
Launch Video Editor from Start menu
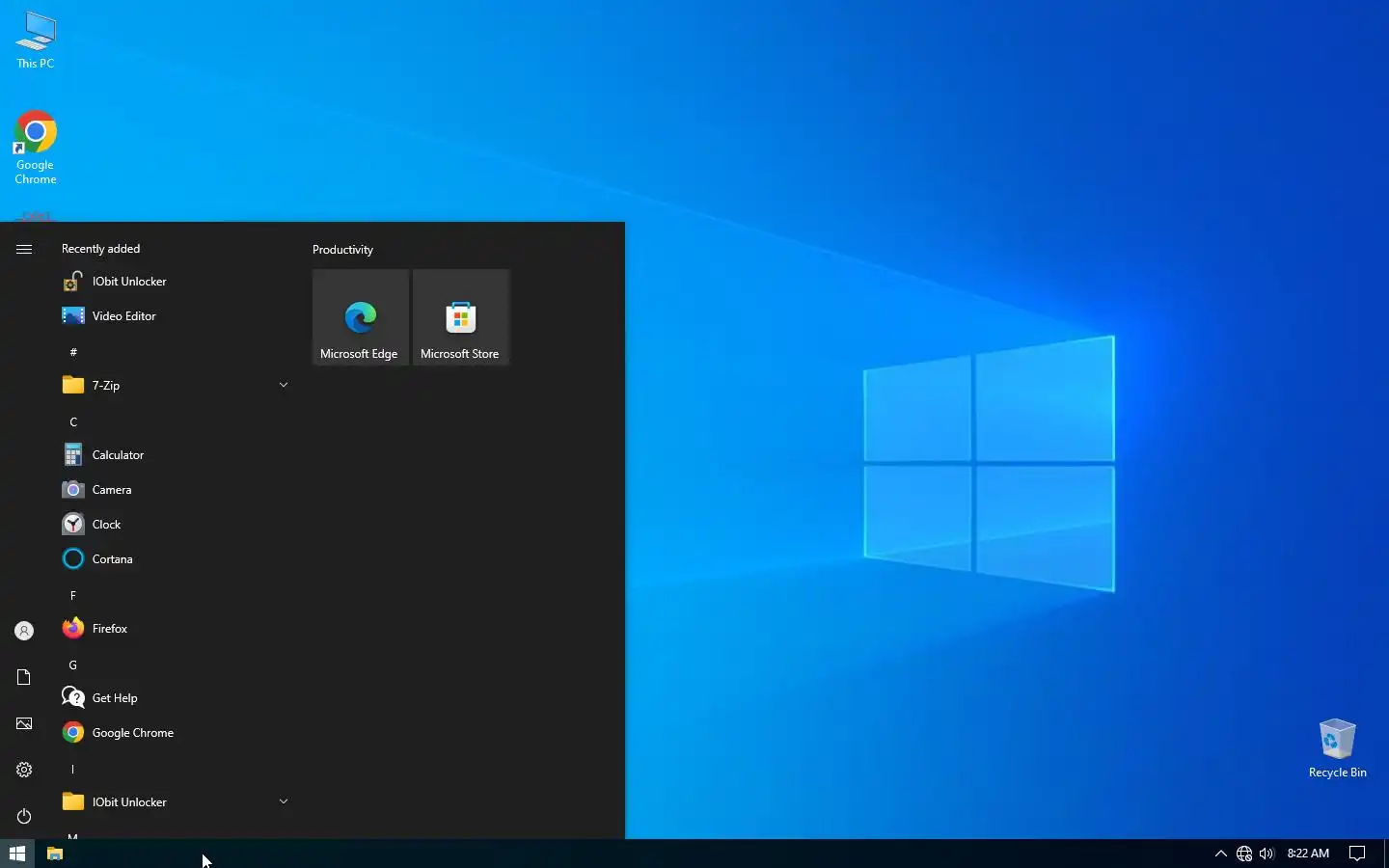(174, 316)
